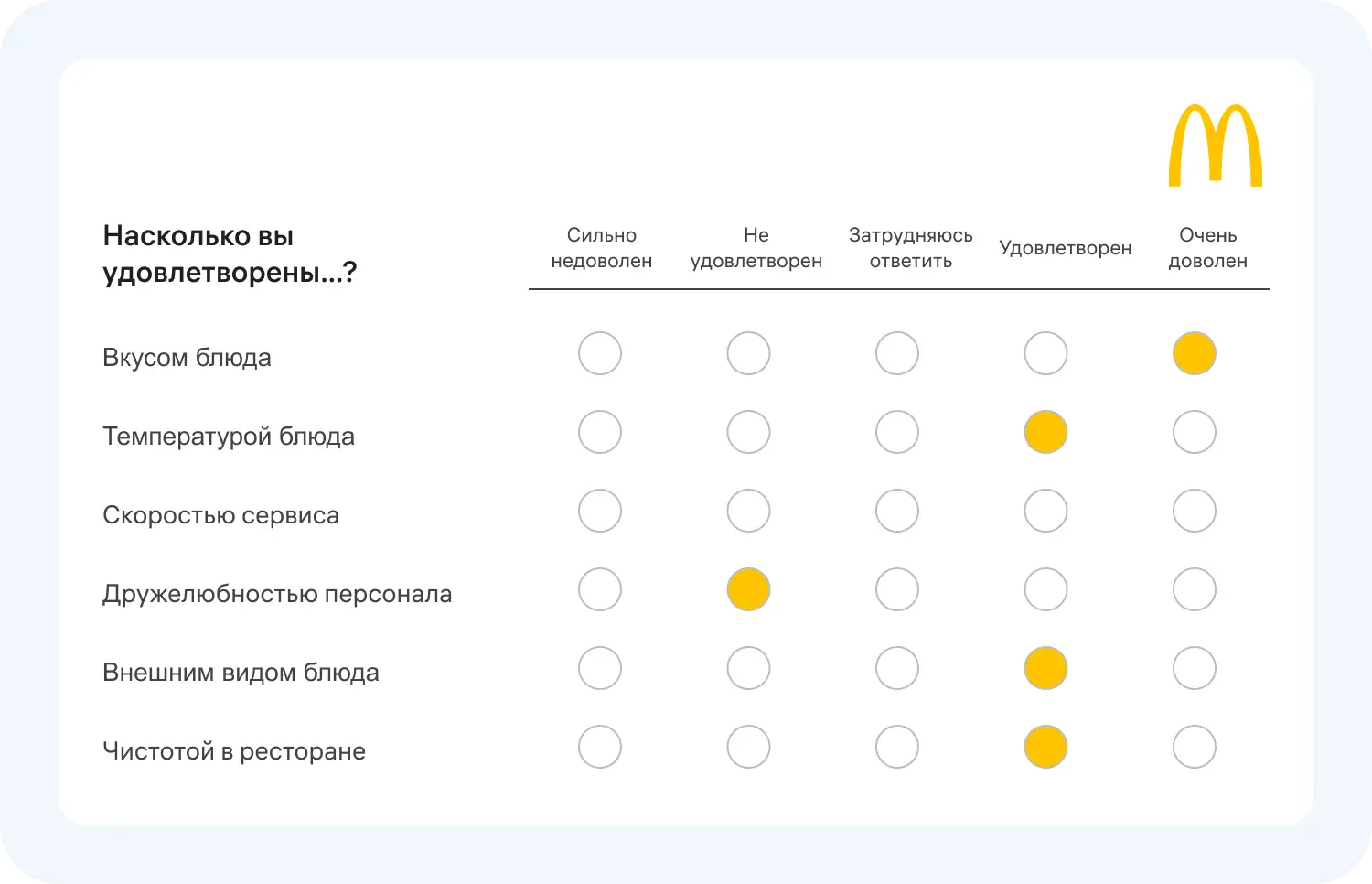Click the 'Скоростью сервиса' row label
The height and width of the screenshot is (884, 1372).
pos(220,515)
